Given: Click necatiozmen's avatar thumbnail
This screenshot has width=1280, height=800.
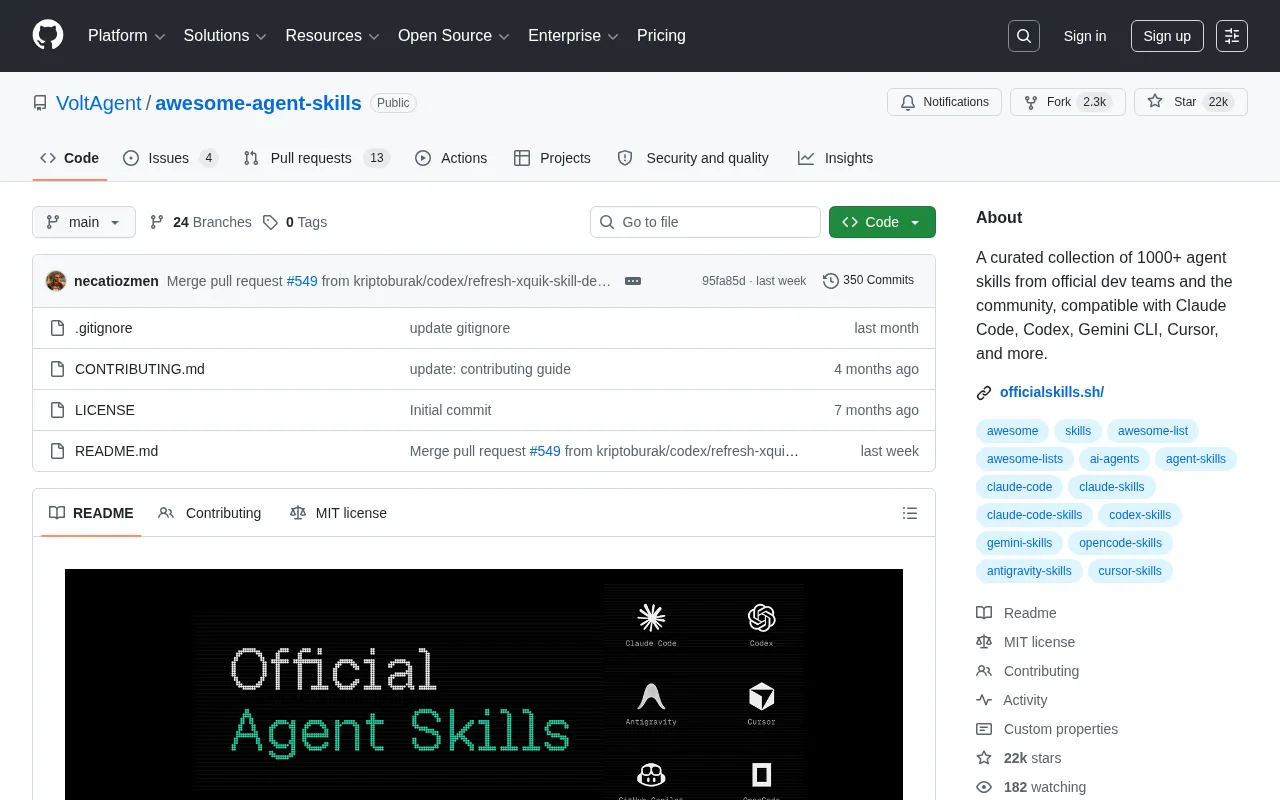Looking at the screenshot, I should click(56, 281).
